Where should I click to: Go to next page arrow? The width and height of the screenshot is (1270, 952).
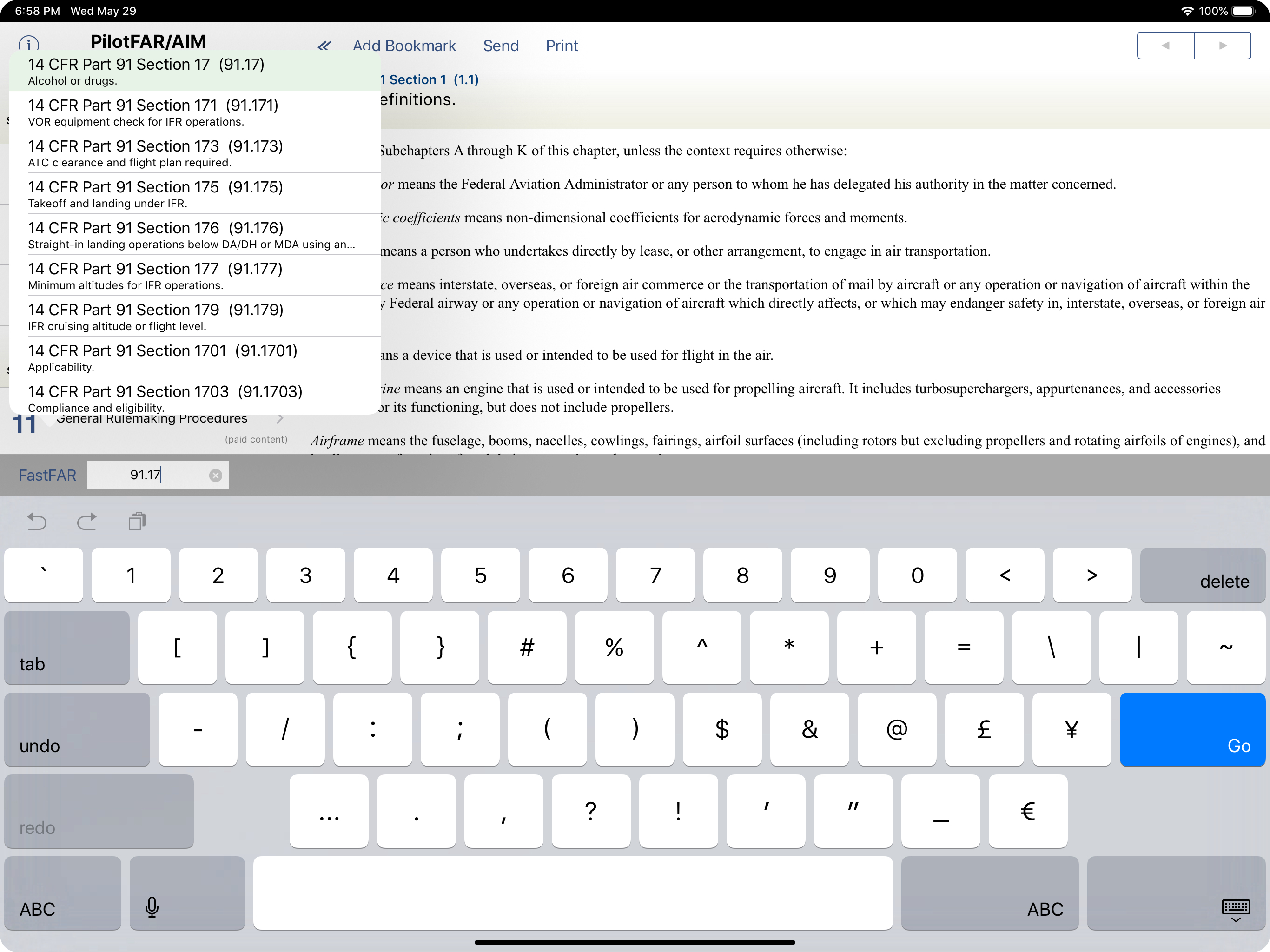point(1223,46)
